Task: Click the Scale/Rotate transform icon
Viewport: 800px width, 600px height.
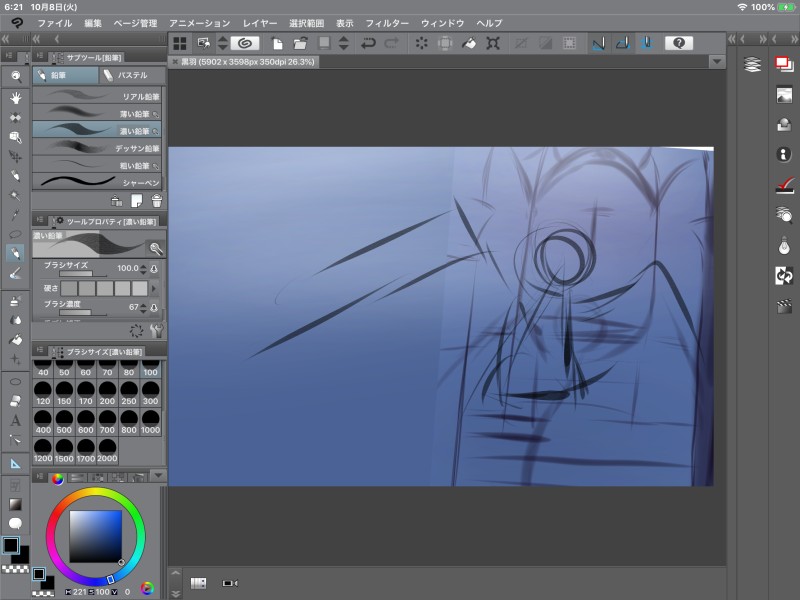Action: pos(493,43)
